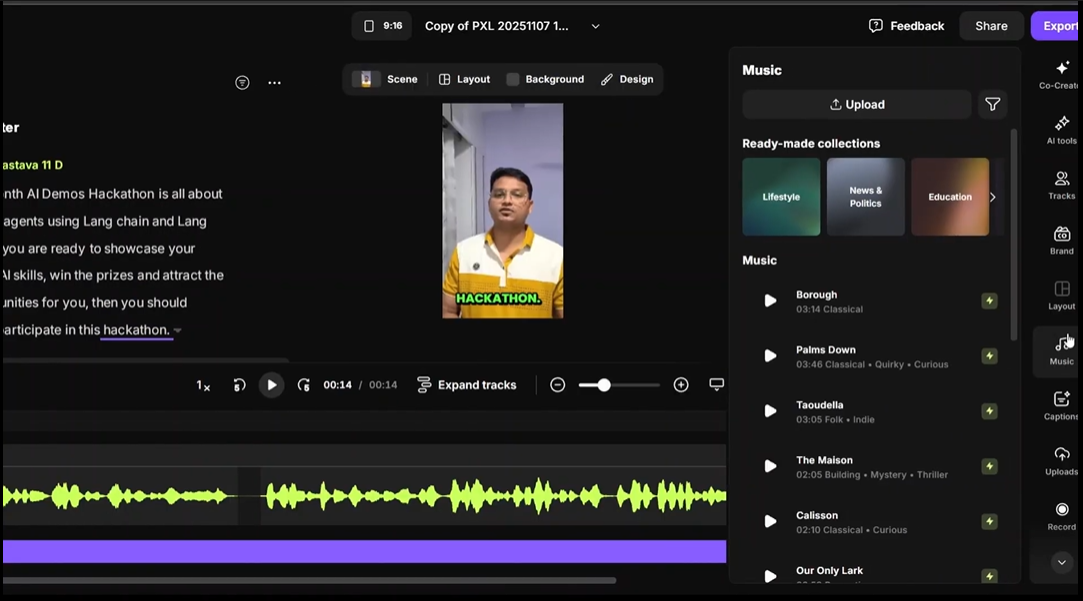Viewport: 1083px width, 601px height.
Task: Click Expand tracks
Action: pos(467,385)
